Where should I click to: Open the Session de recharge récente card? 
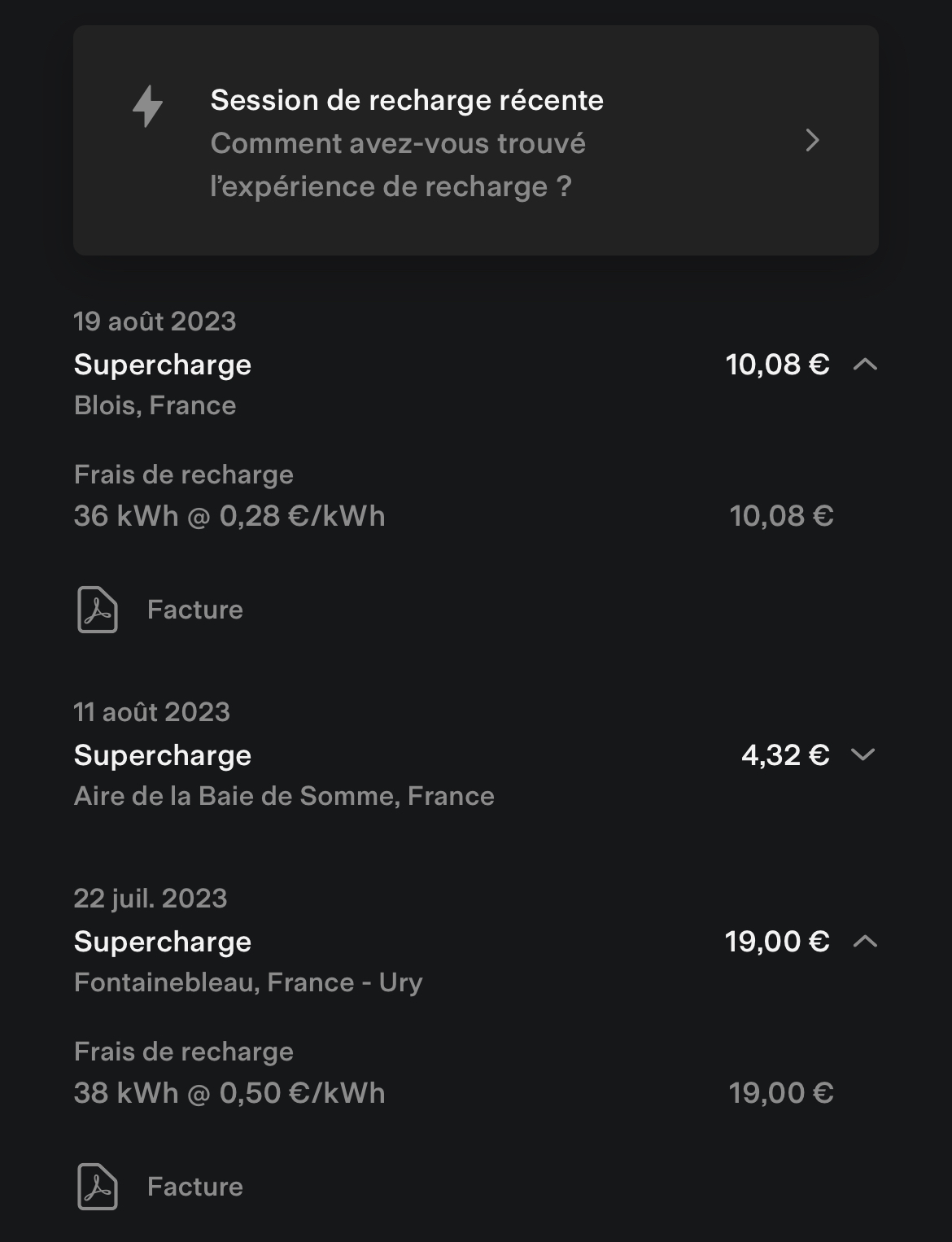point(476,140)
